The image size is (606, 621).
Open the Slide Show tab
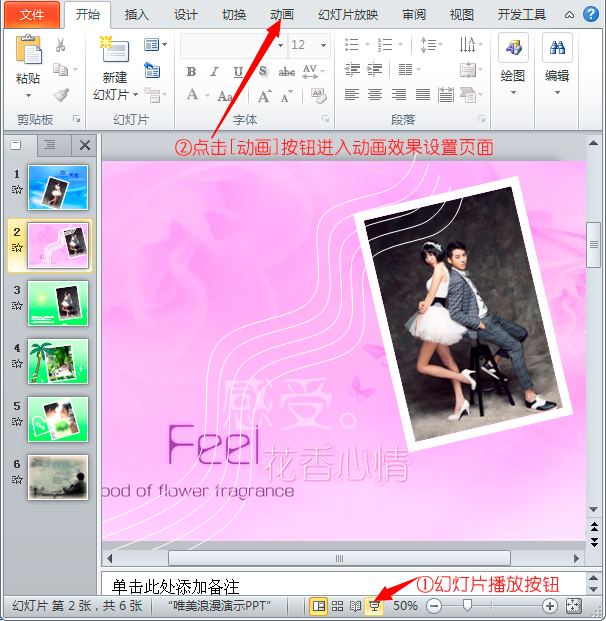[x=348, y=15]
